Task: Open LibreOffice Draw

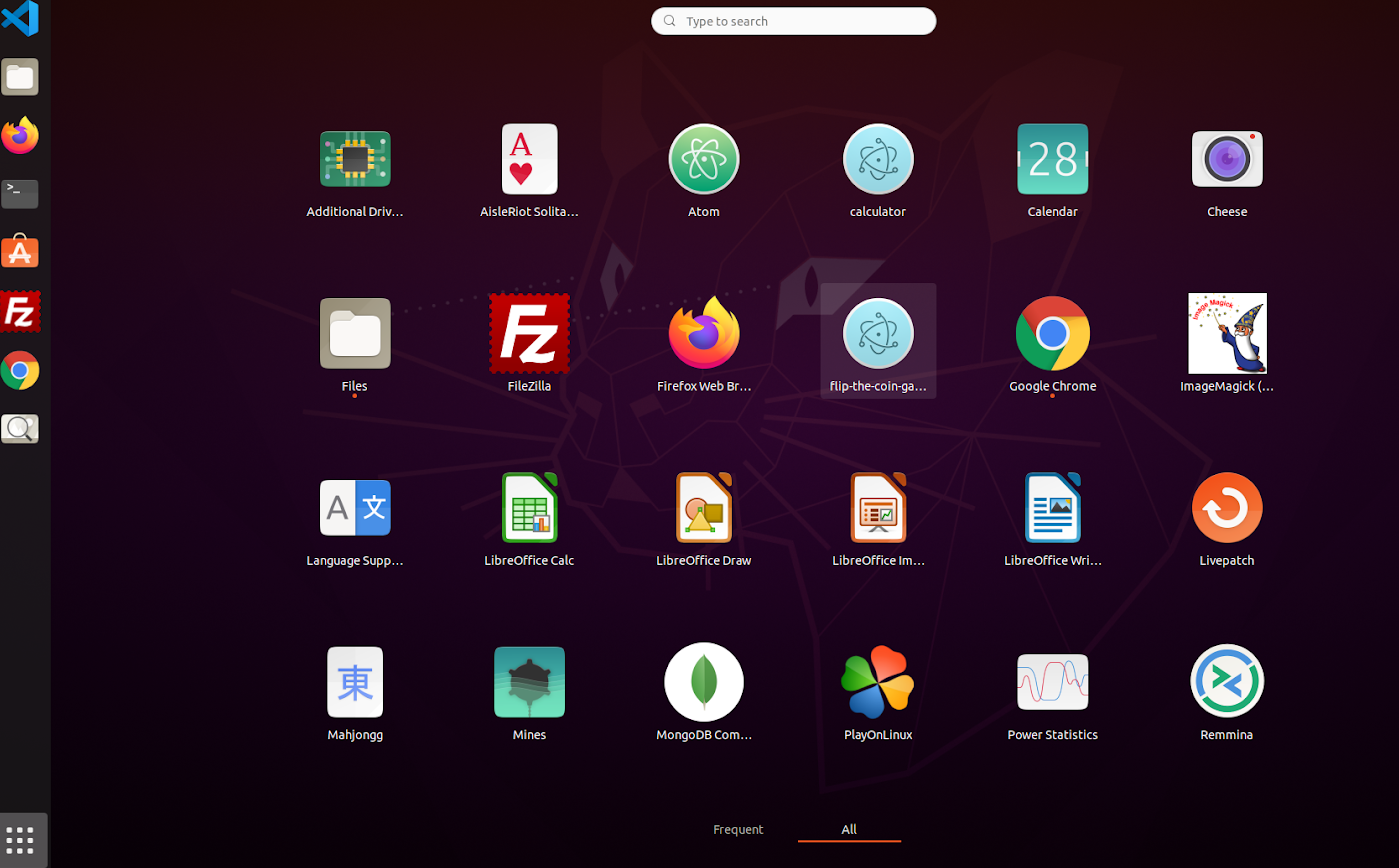Action: pos(704,508)
